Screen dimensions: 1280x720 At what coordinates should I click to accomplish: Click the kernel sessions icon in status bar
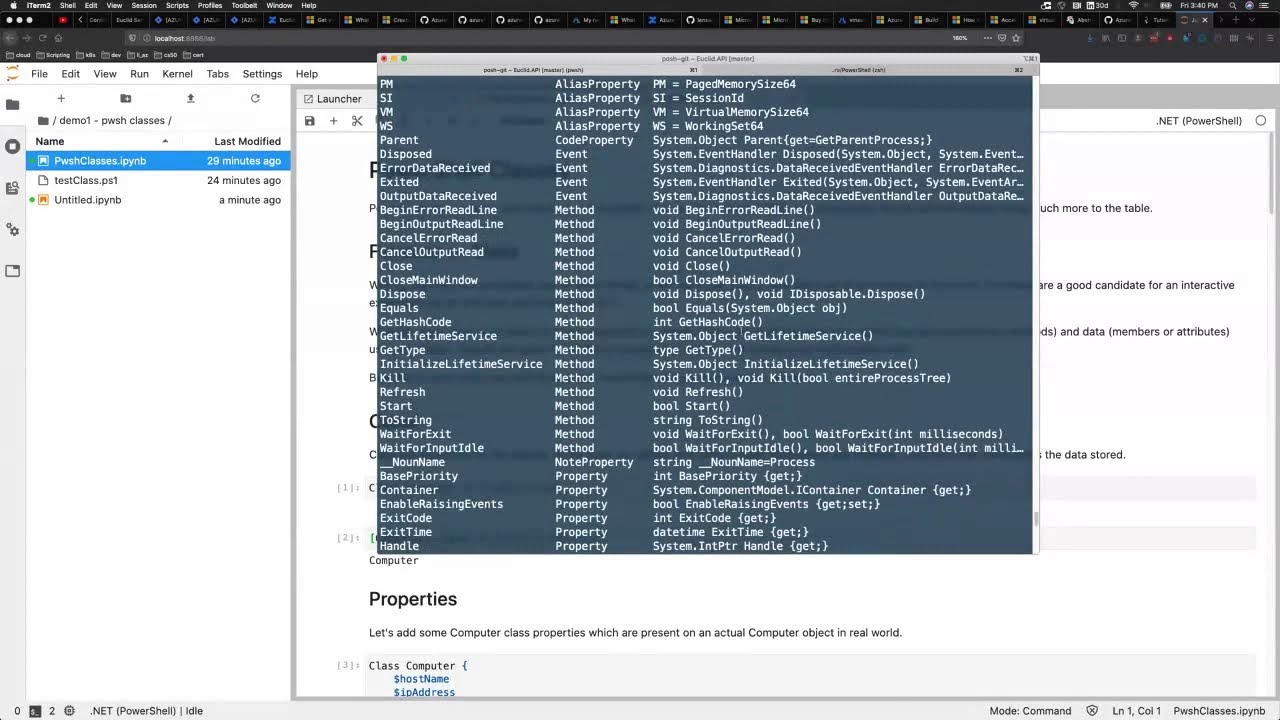(69, 711)
